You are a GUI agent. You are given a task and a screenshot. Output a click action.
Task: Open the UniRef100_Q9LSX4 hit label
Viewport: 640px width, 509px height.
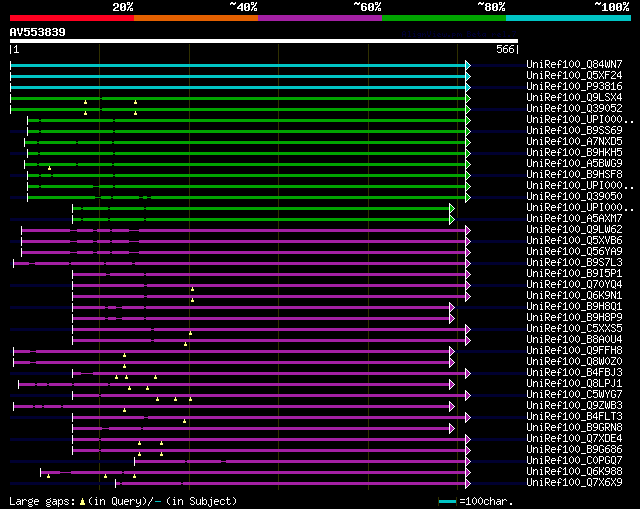tap(574, 97)
